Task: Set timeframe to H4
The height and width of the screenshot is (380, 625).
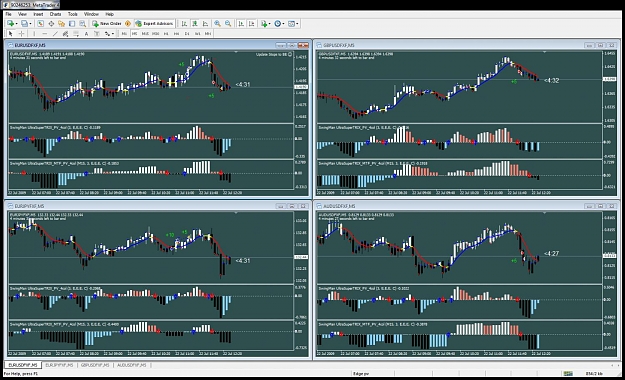Action: click(x=176, y=33)
